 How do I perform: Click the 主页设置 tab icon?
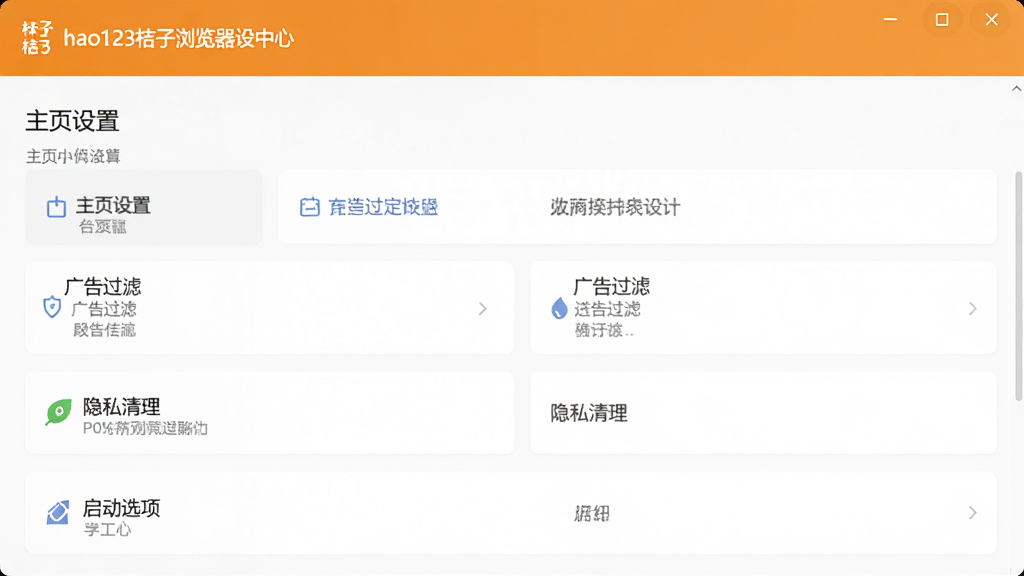point(57,207)
